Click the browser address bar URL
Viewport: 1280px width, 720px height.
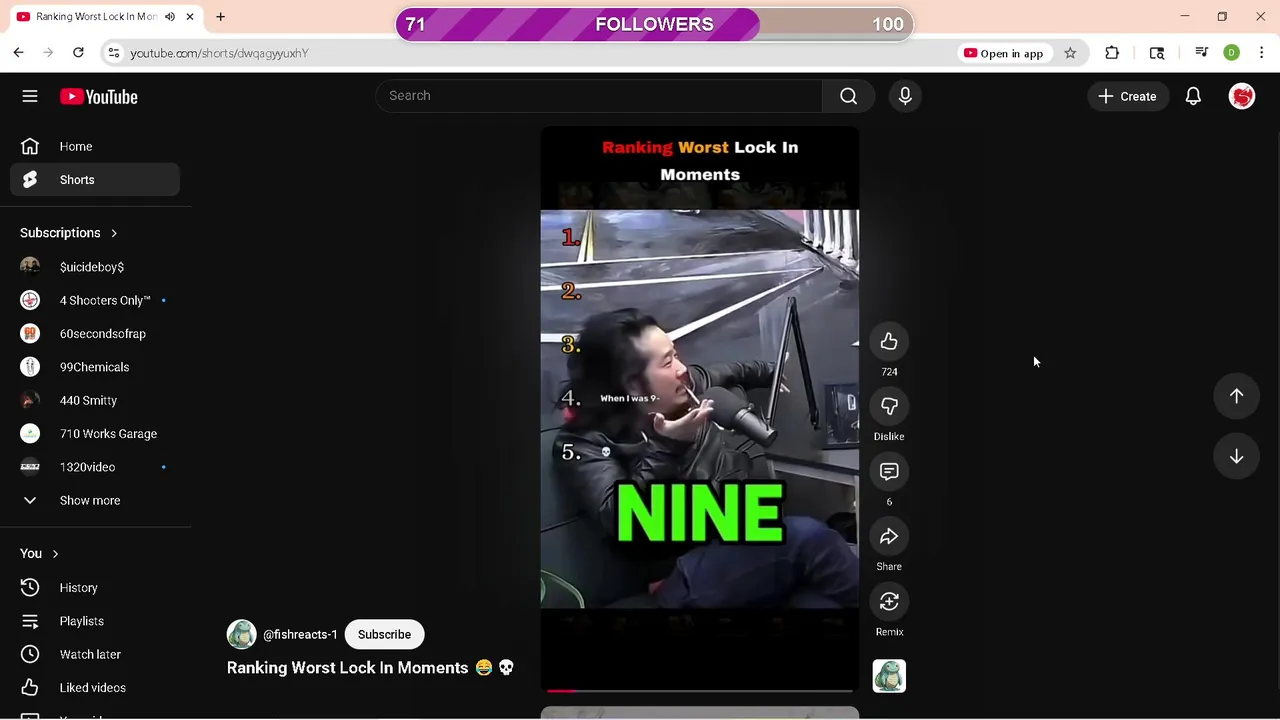point(219,53)
